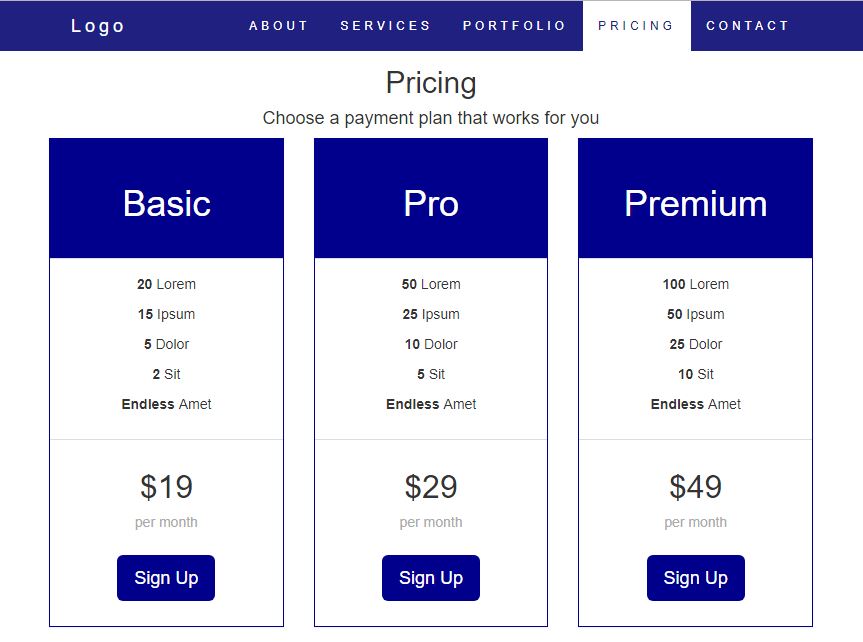Select the $29 price in Pro
The height and width of the screenshot is (642, 863).
pyautogui.click(x=431, y=487)
